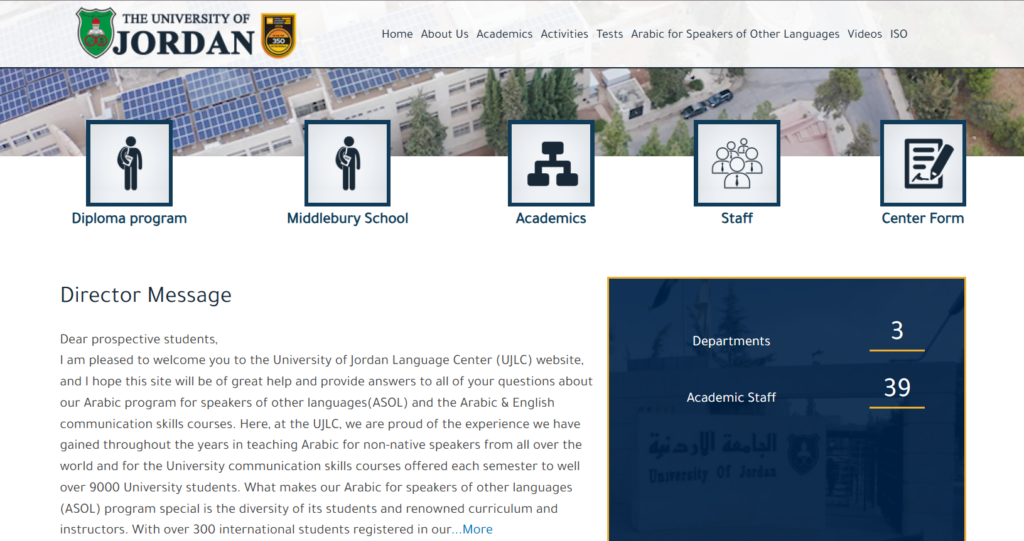Open the Academics hierarchy icon tile
The width and height of the screenshot is (1024, 541).
point(551,163)
